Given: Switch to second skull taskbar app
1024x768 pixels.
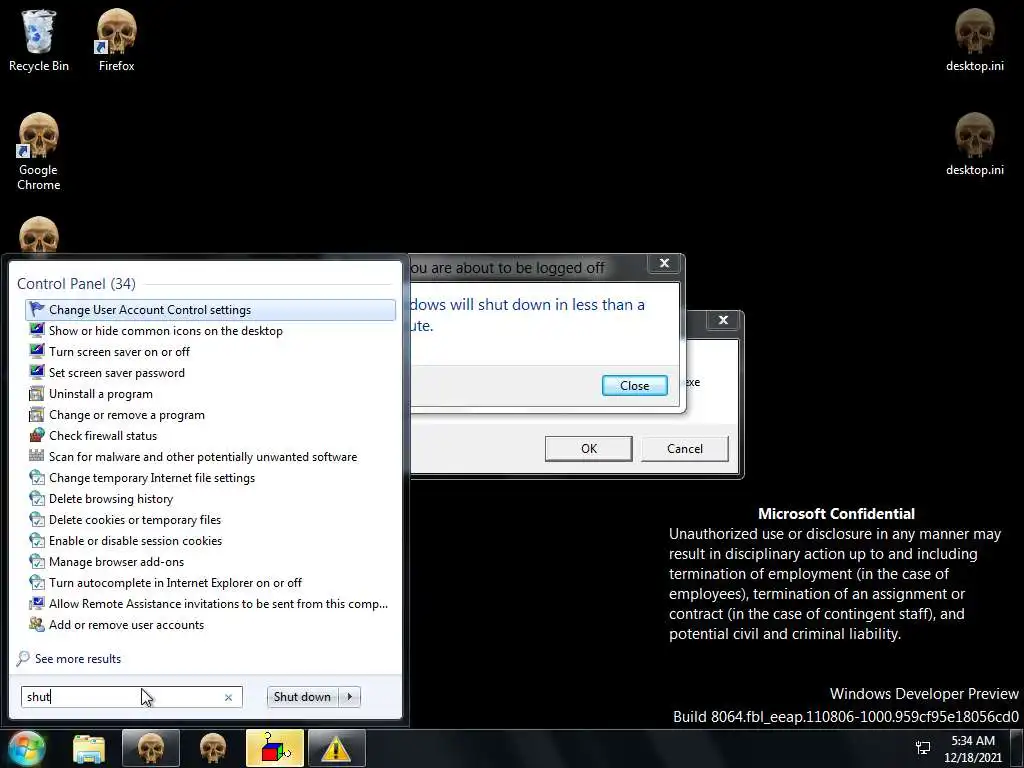Looking at the screenshot, I should (x=213, y=748).
